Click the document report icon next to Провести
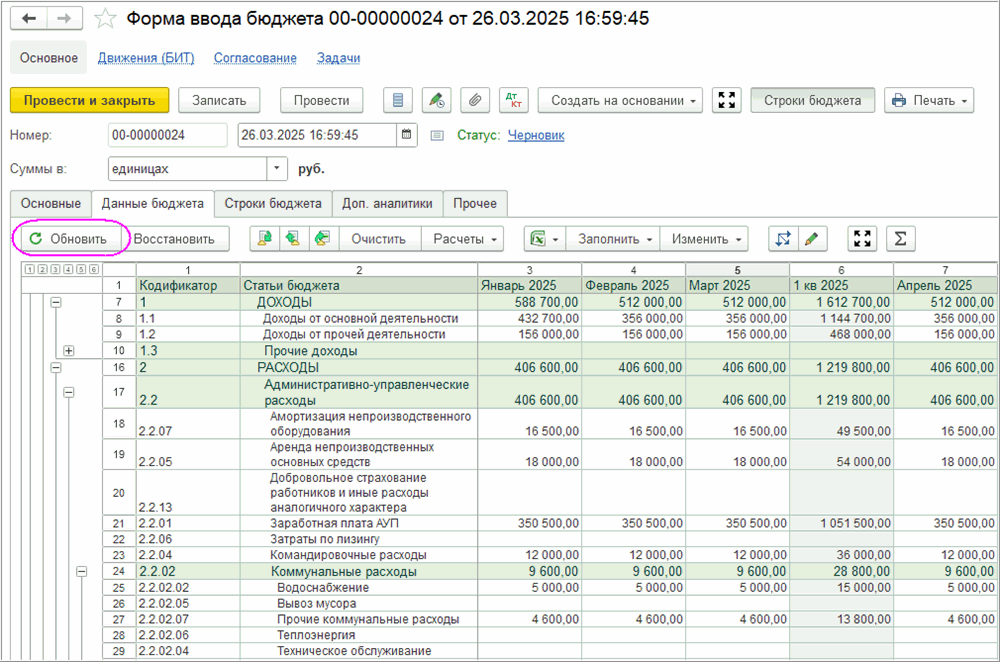Viewport: 1000px width, 662px height. pos(399,100)
